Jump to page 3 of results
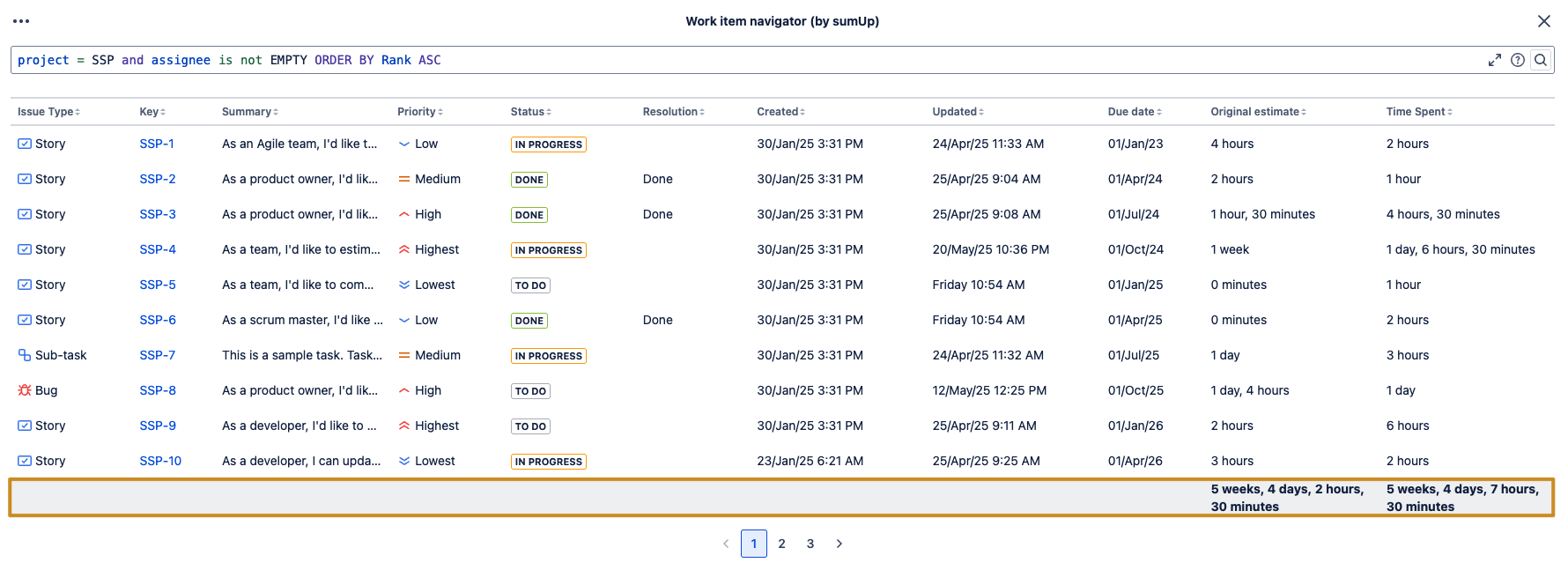 [810, 544]
